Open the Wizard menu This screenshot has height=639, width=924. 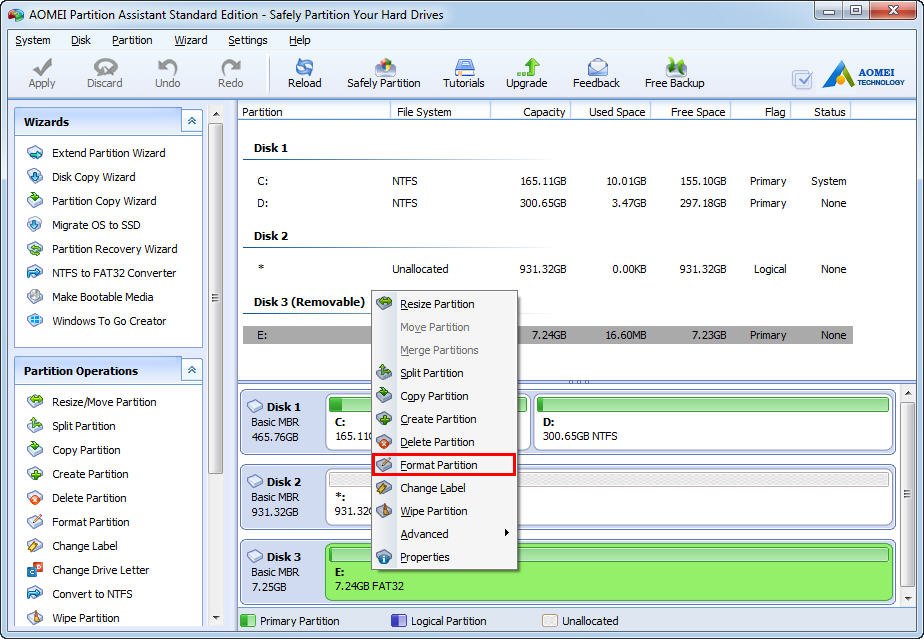click(190, 40)
